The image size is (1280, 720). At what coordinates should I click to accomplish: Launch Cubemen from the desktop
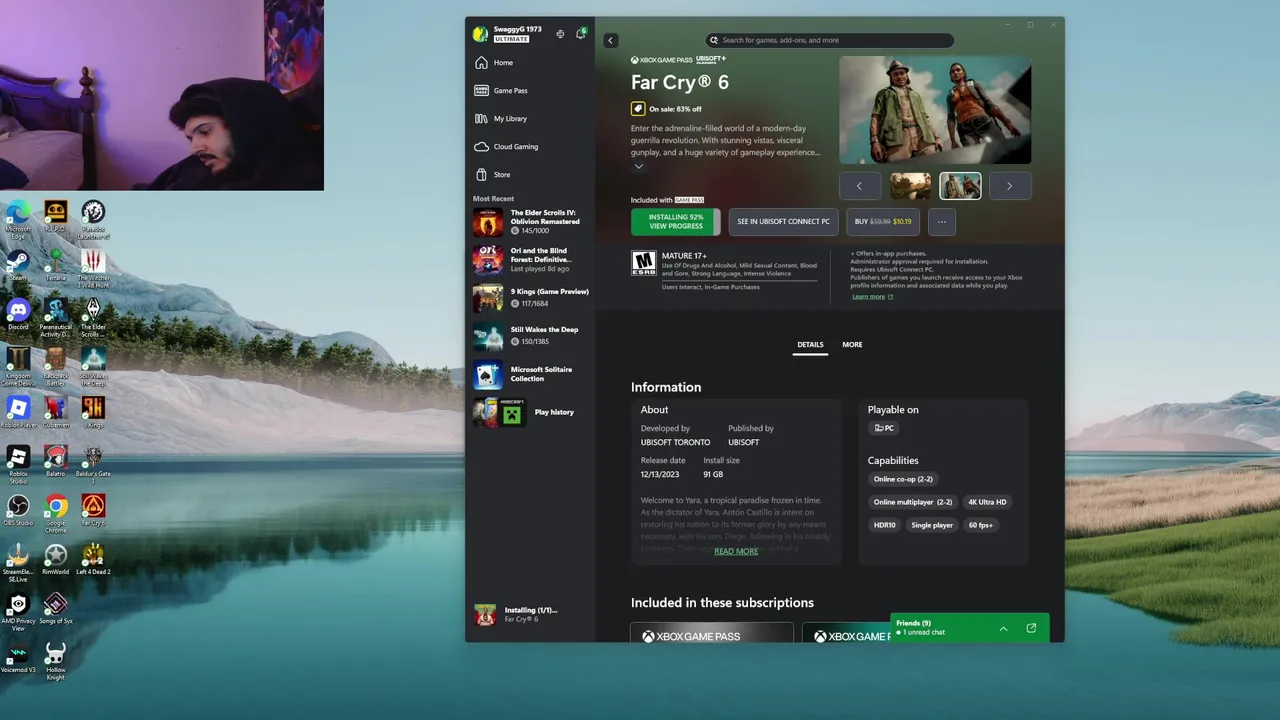coord(56,413)
